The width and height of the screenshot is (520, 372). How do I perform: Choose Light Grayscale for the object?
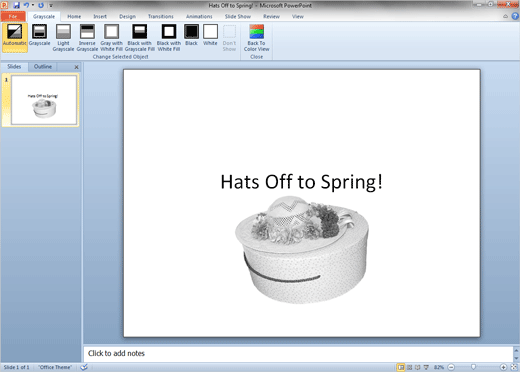(63, 38)
